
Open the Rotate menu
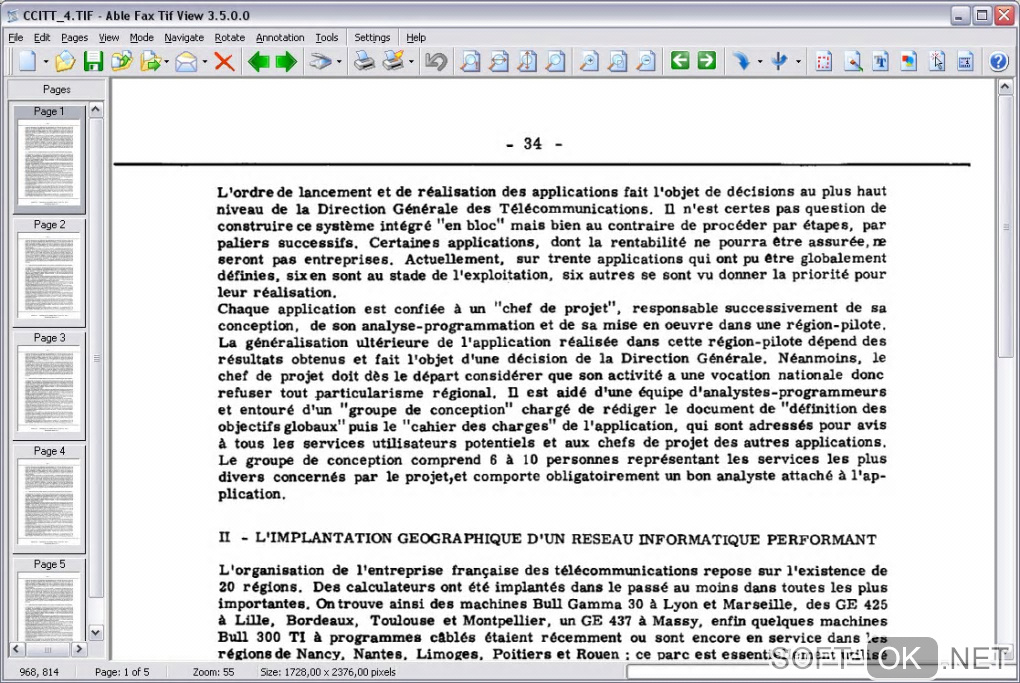[230, 38]
